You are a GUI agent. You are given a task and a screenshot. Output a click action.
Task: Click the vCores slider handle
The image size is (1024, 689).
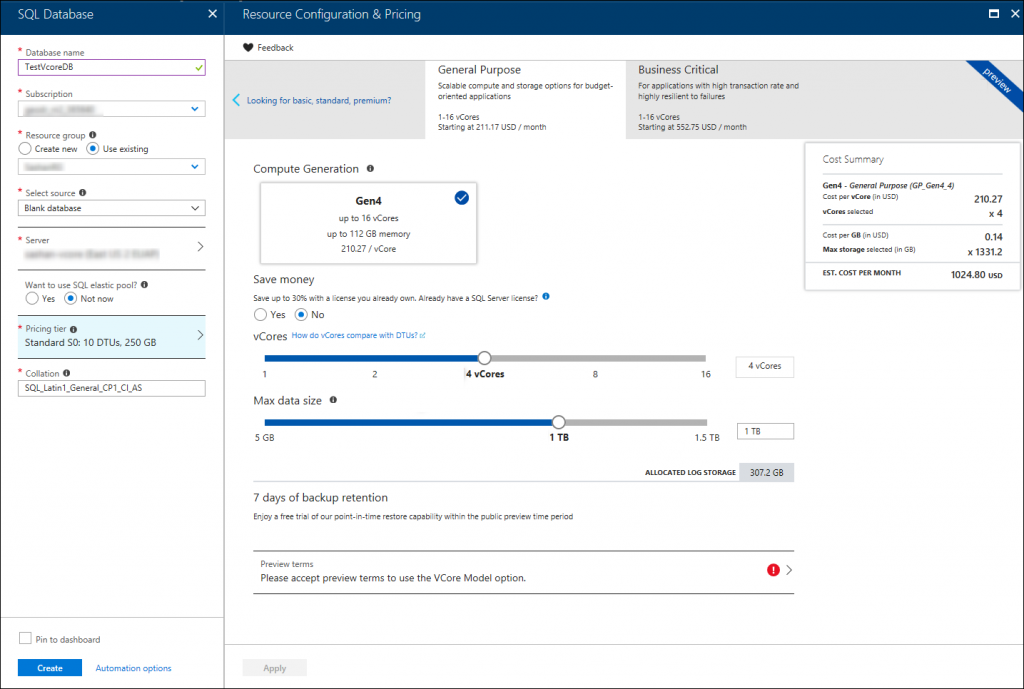tap(485, 358)
